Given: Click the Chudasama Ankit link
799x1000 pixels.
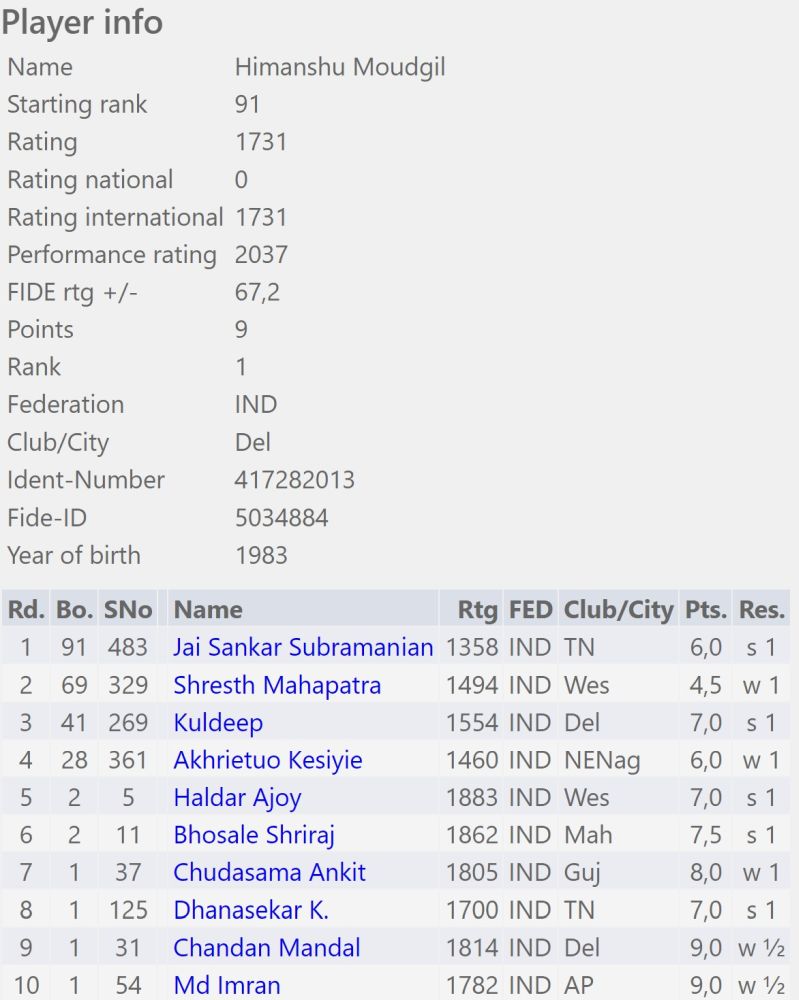Looking at the screenshot, I should [256, 872].
